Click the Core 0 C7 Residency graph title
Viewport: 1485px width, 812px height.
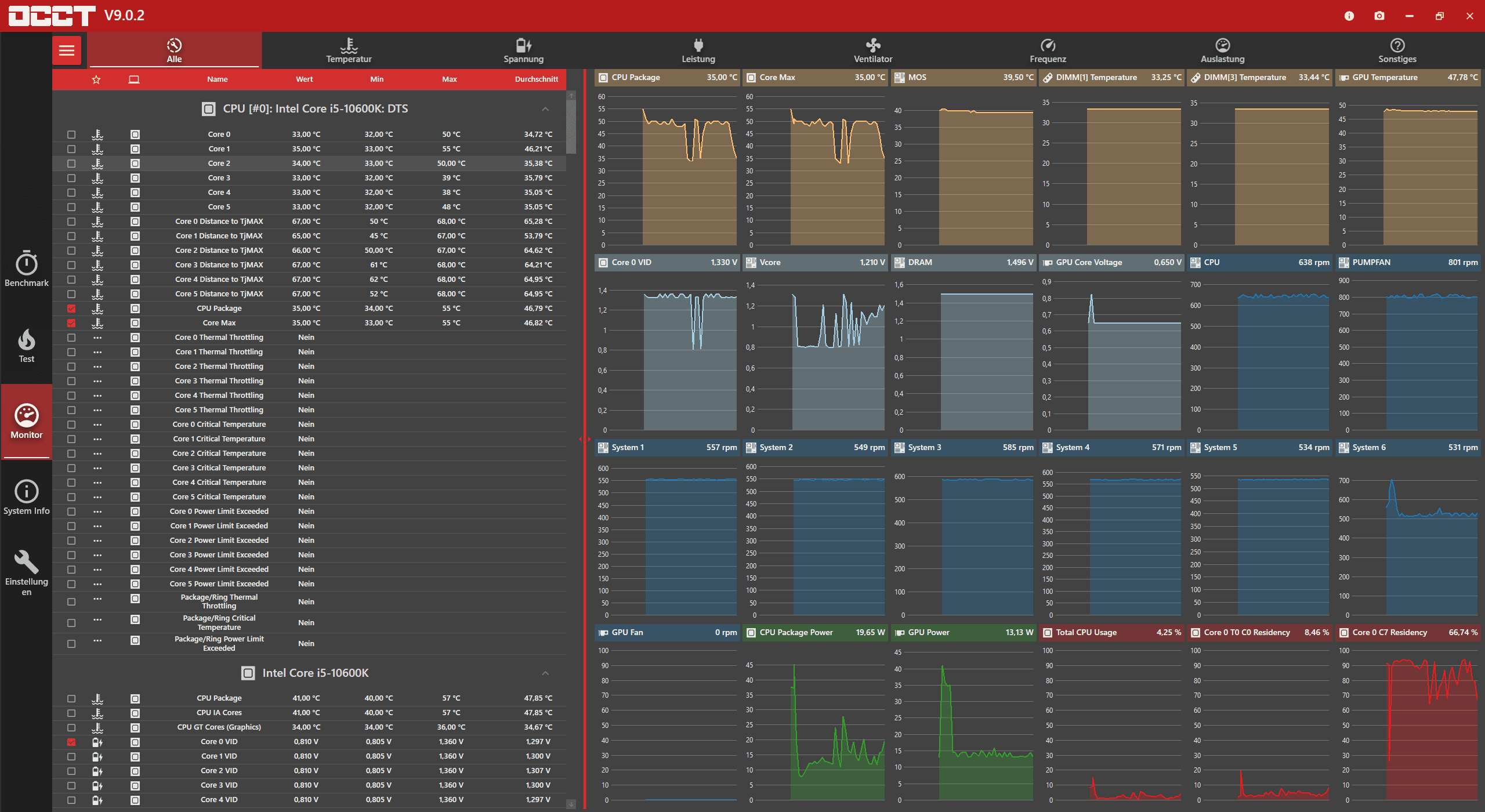coord(1390,632)
